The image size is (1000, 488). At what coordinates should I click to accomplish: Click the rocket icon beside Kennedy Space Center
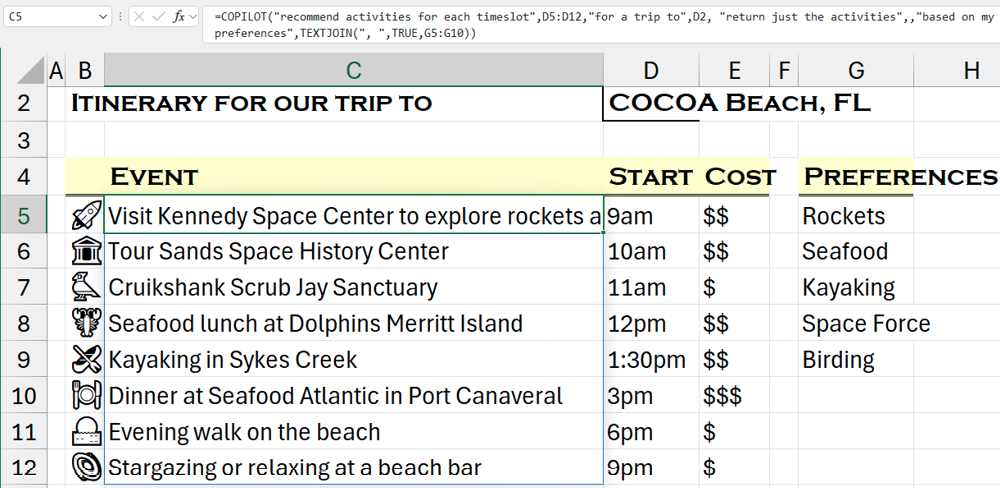click(x=87, y=216)
